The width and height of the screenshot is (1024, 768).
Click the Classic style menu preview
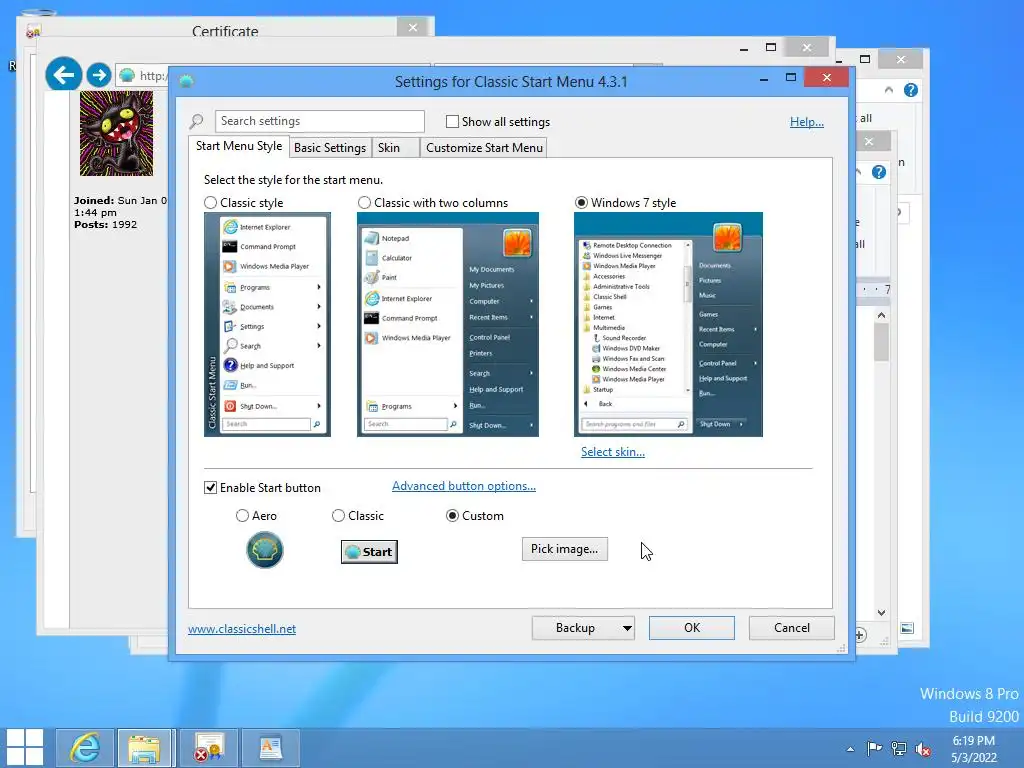pyautogui.click(x=267, y=325)
